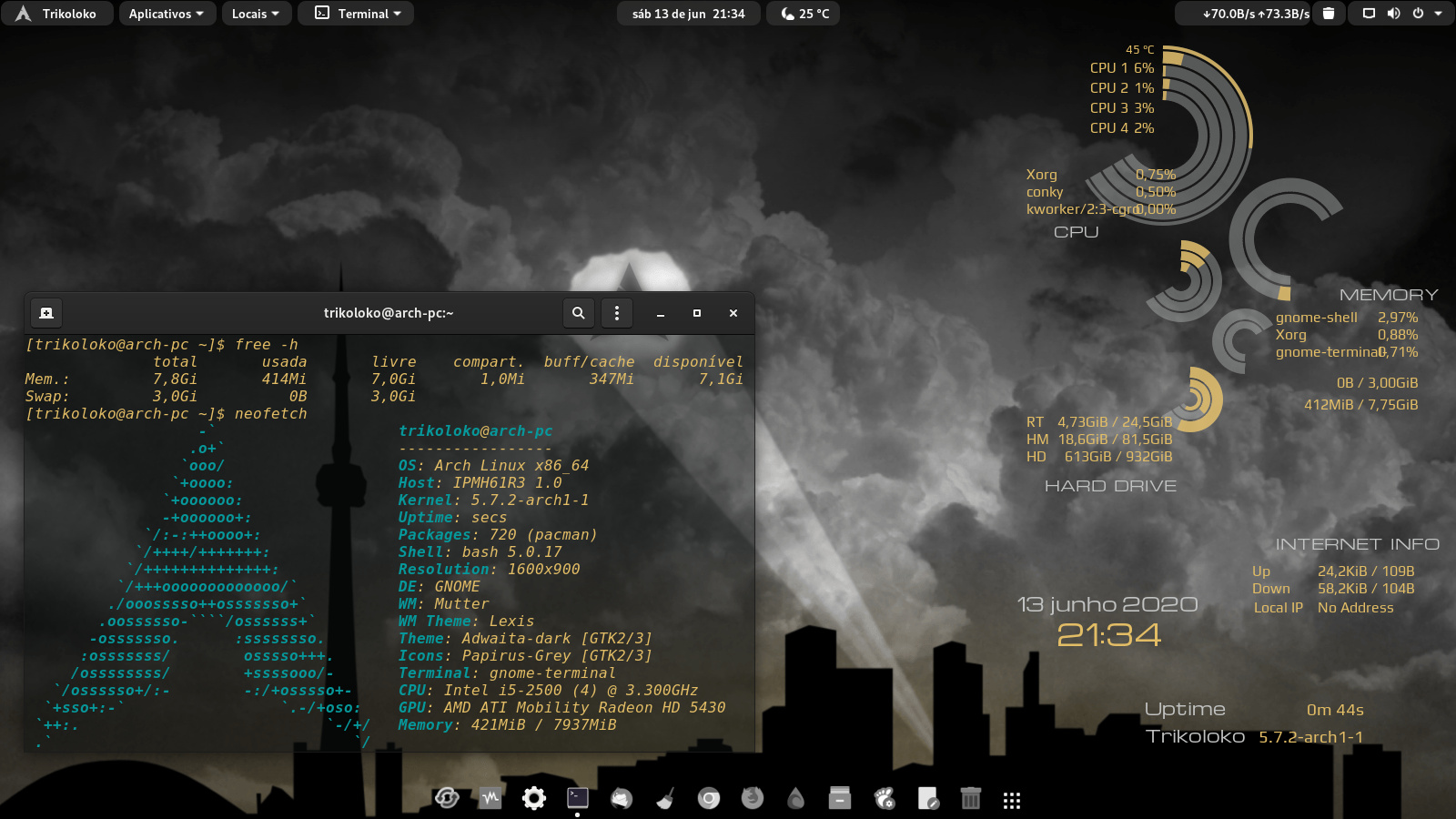Open system settings gear in the dock

coord(534,799)
